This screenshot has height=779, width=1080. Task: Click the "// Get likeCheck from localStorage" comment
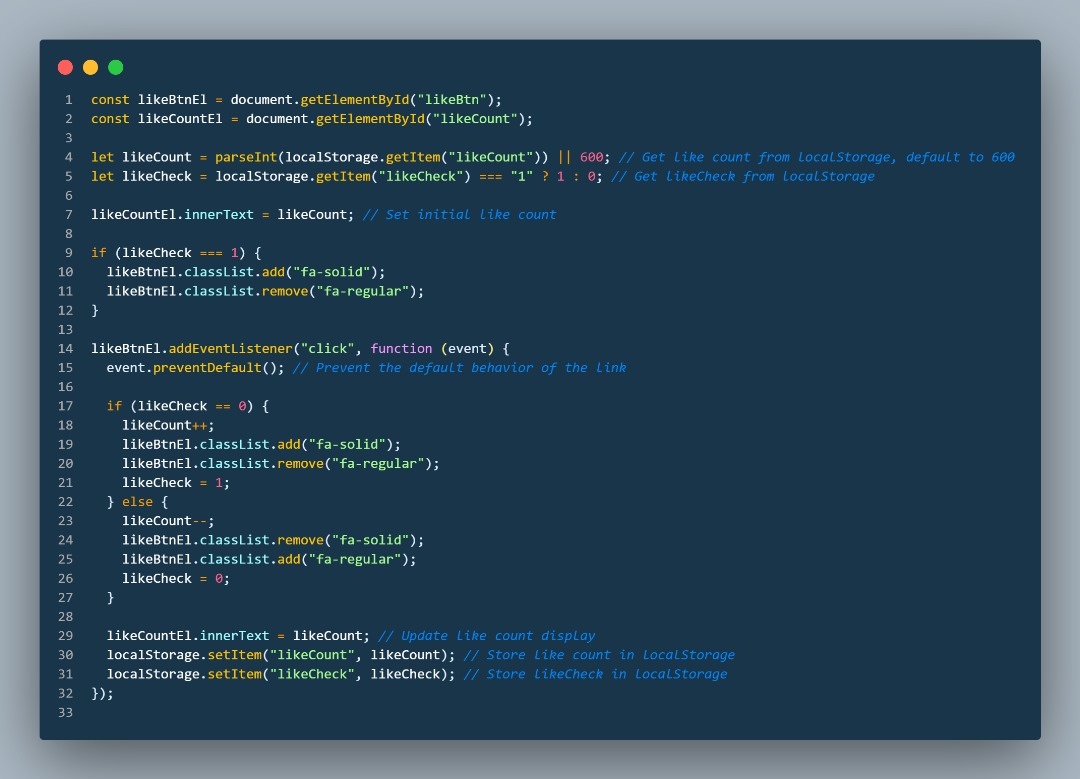[x=742, y=176]
